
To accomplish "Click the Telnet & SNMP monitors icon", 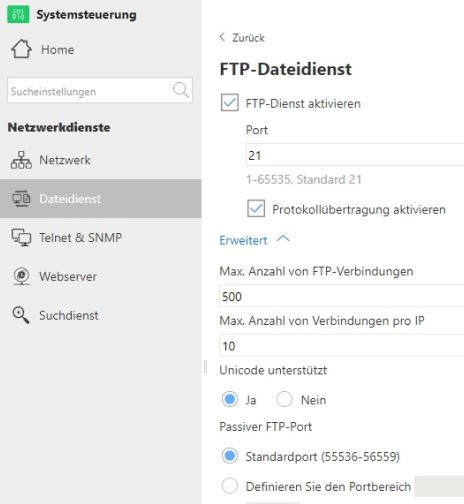I will (22, 238).
